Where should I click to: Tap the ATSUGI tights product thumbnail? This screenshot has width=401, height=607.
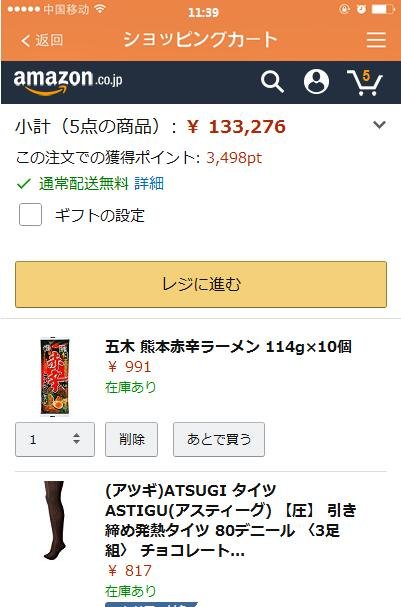click(x=54, y=520)
